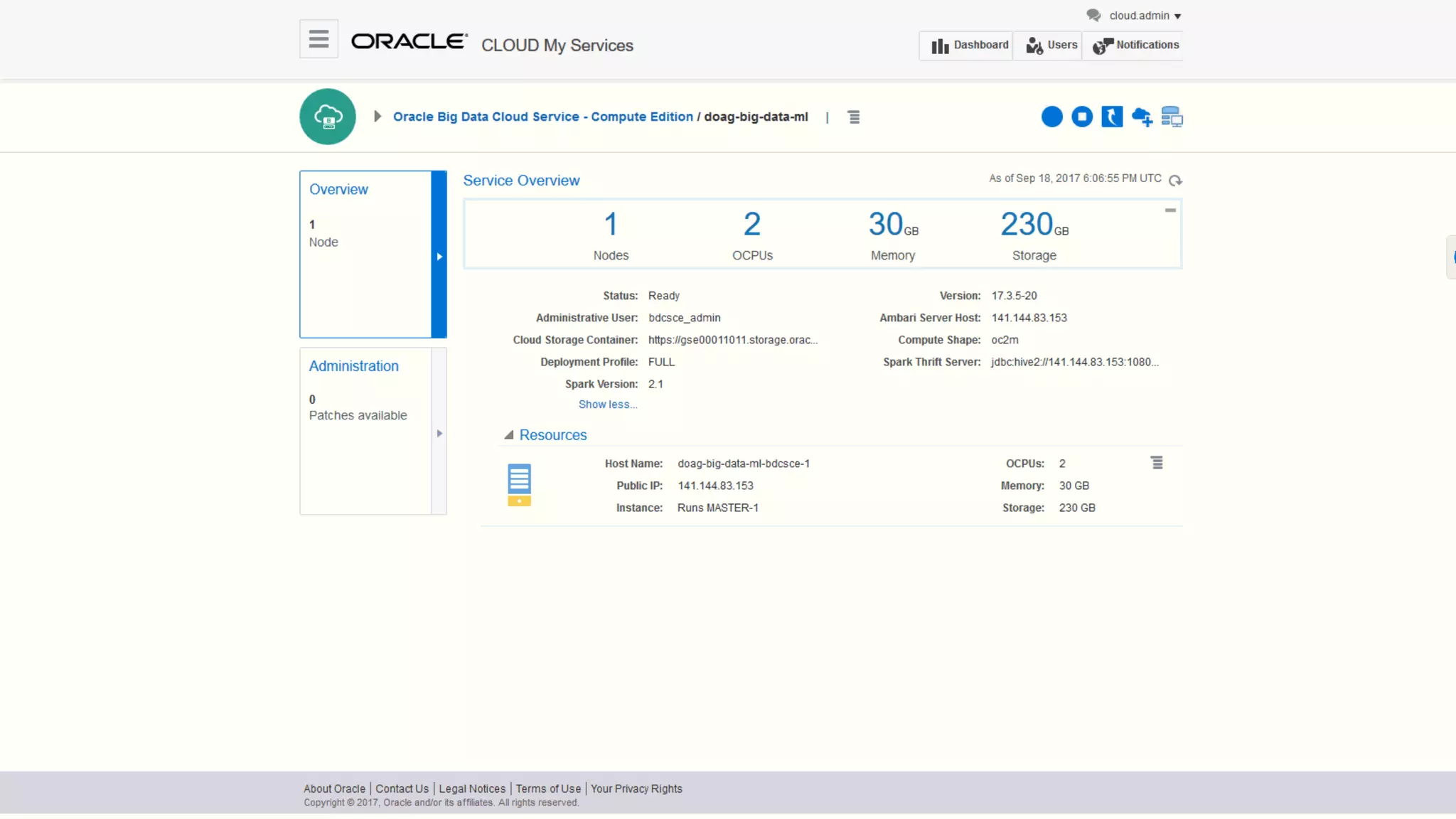Open the cloud.admin user dropdown

tap(1145, 16)
